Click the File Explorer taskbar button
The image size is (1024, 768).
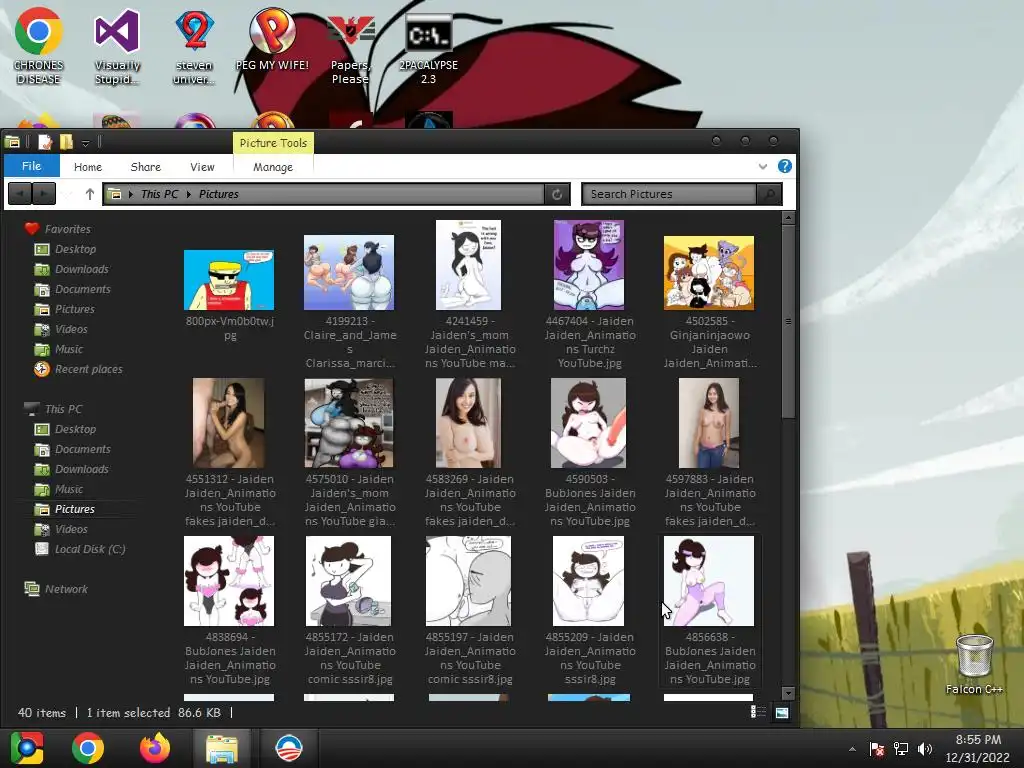(x=222, y=748)
